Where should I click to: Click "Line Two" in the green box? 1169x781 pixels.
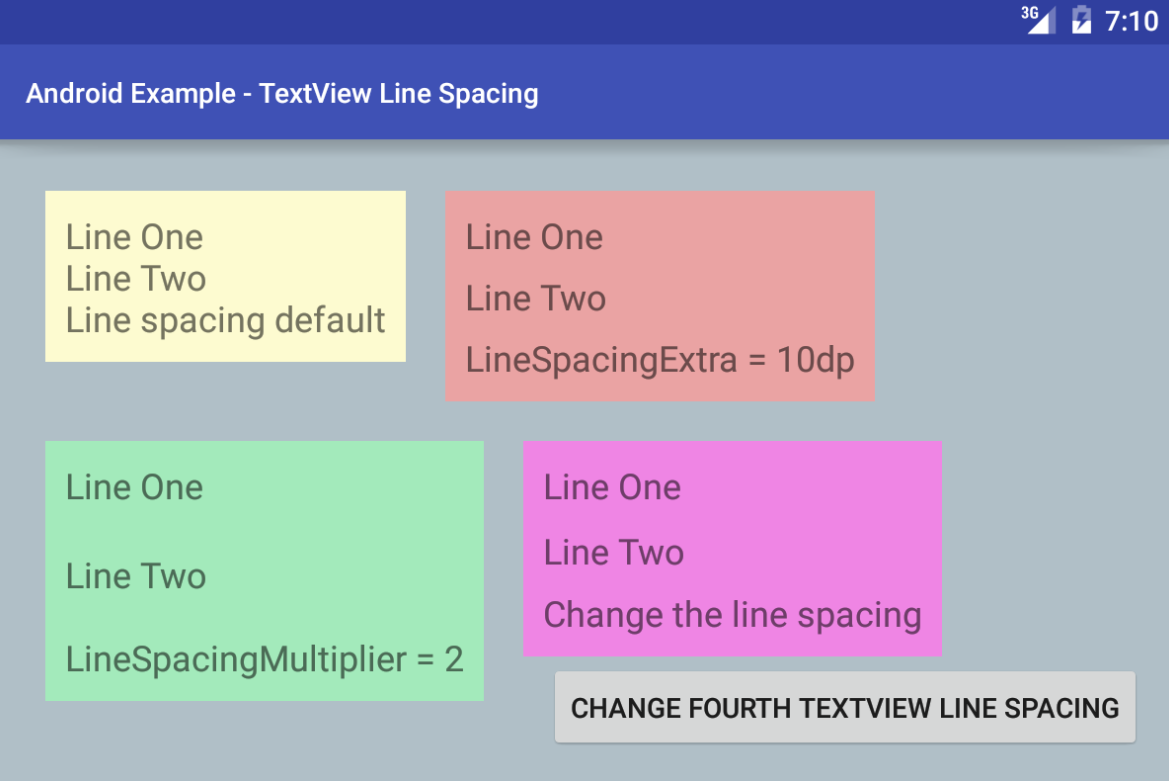136,577
